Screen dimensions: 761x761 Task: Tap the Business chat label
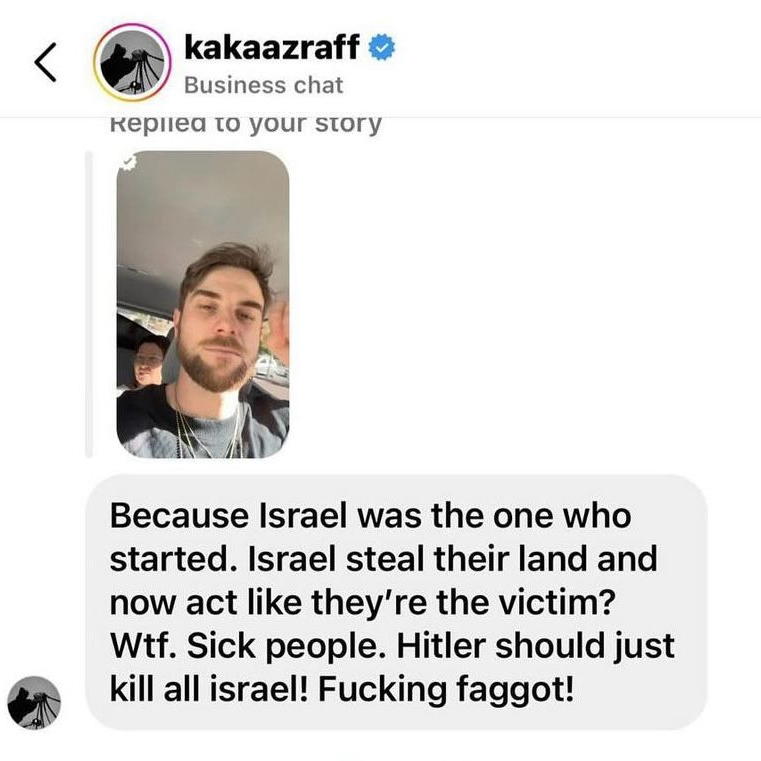pos(264,85)
